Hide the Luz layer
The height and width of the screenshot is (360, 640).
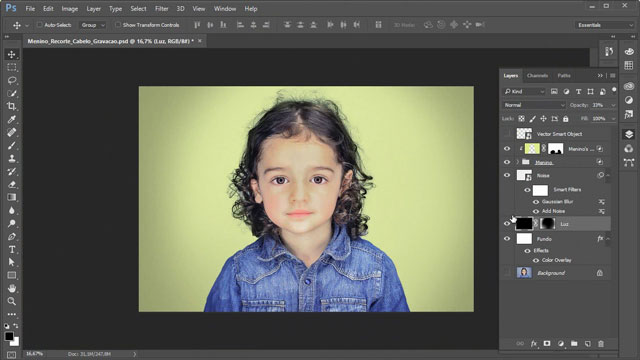[x=507, y=224]
